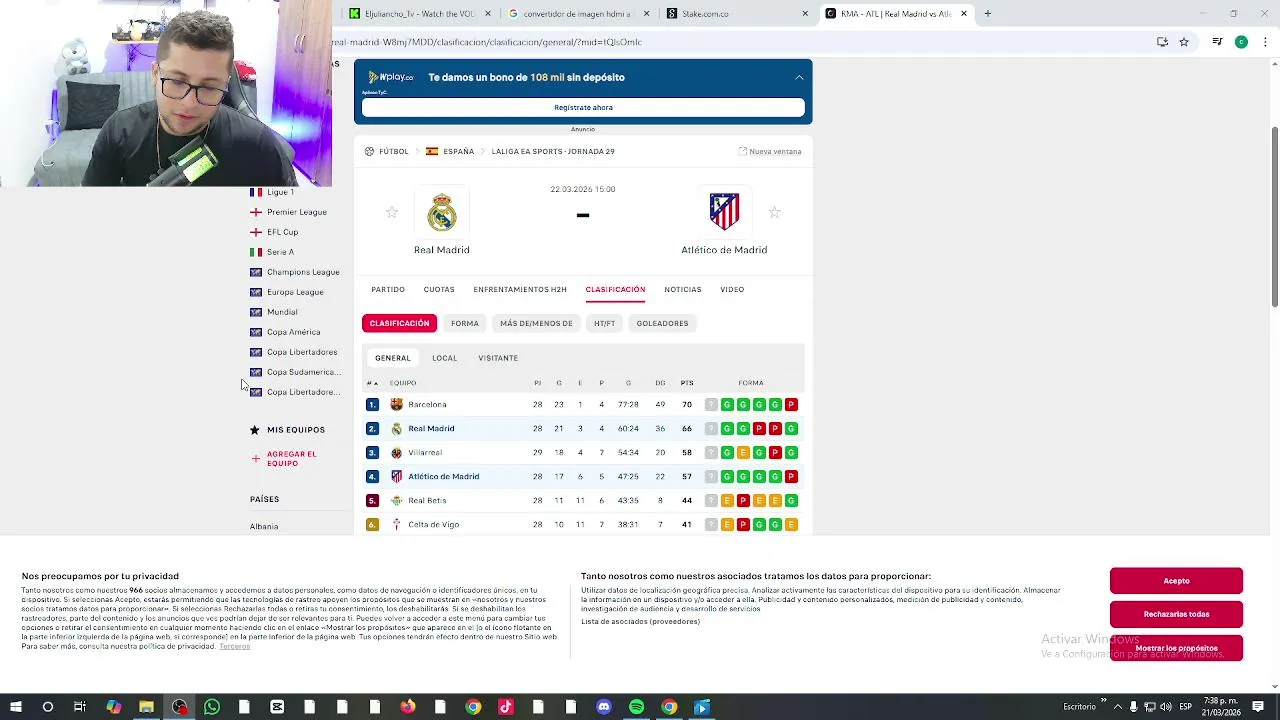Open Real Betis team row
This screenshot has width=1280, height=720.
(583, 500)
